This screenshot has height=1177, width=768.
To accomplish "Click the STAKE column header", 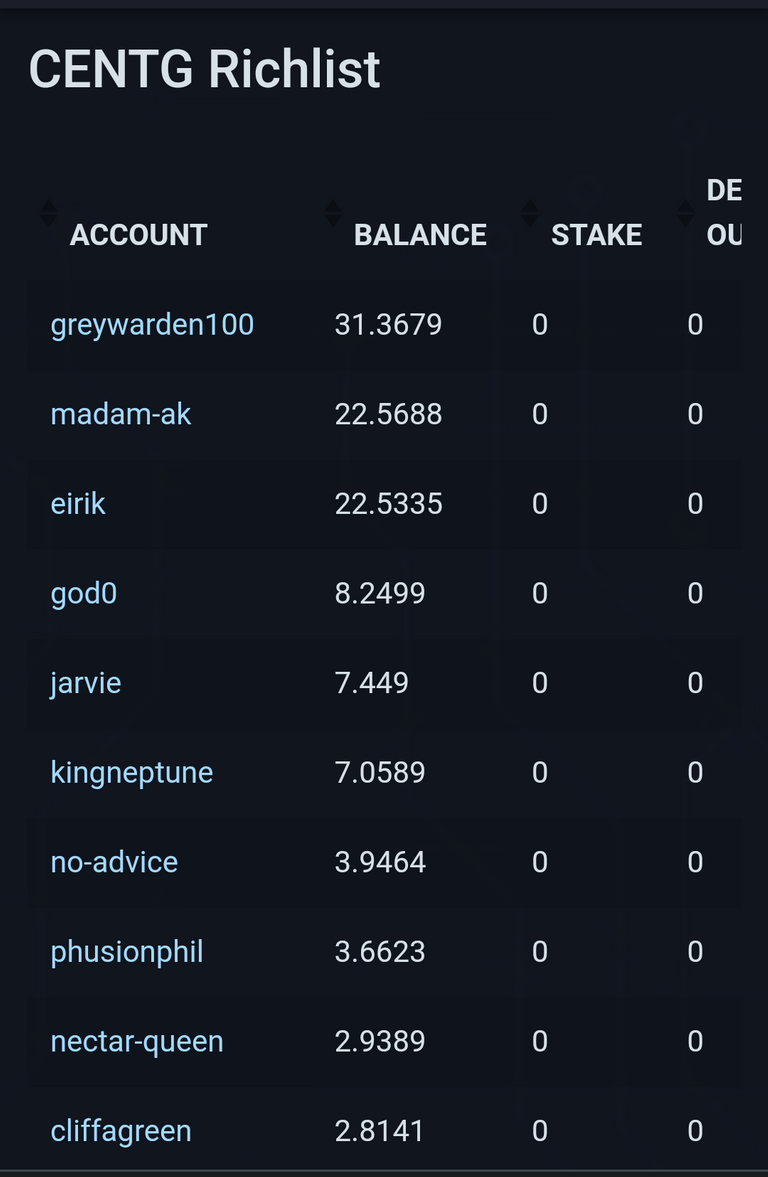I will [596, 235].
